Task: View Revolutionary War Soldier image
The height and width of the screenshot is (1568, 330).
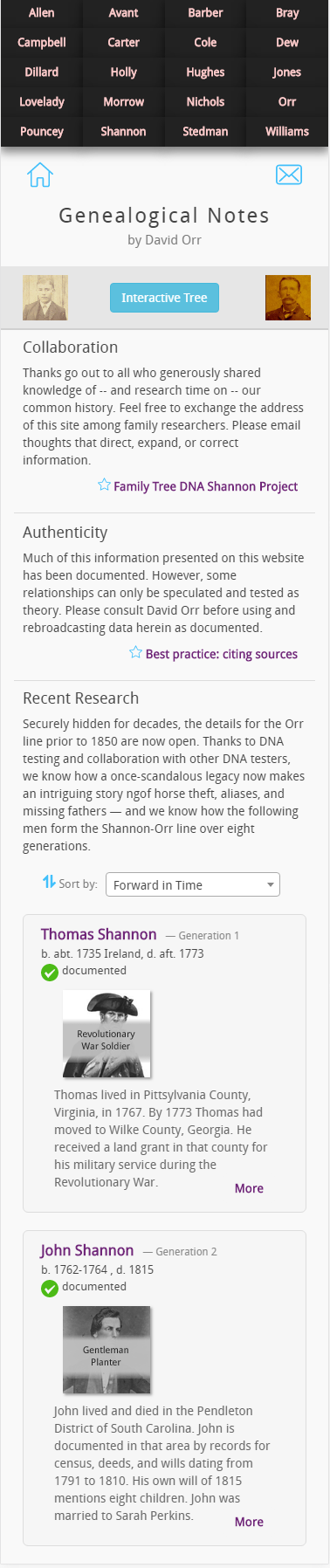Action: tap(107, 1034)
